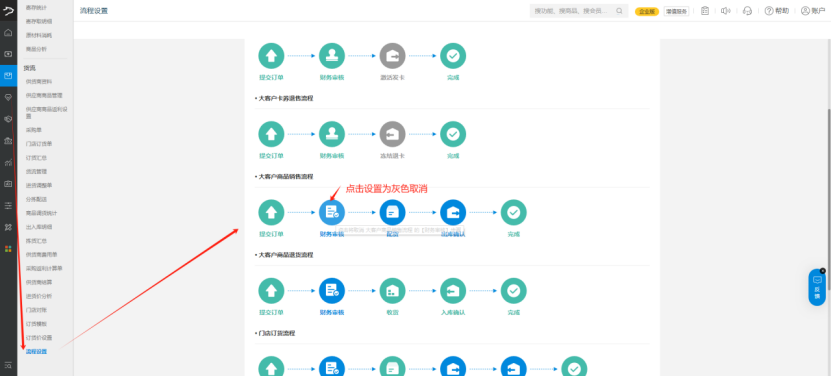Screen dimensions: 831x376
Task: Click 完成 icon in 大客户卡券退售流程
Action: point(453,134)
